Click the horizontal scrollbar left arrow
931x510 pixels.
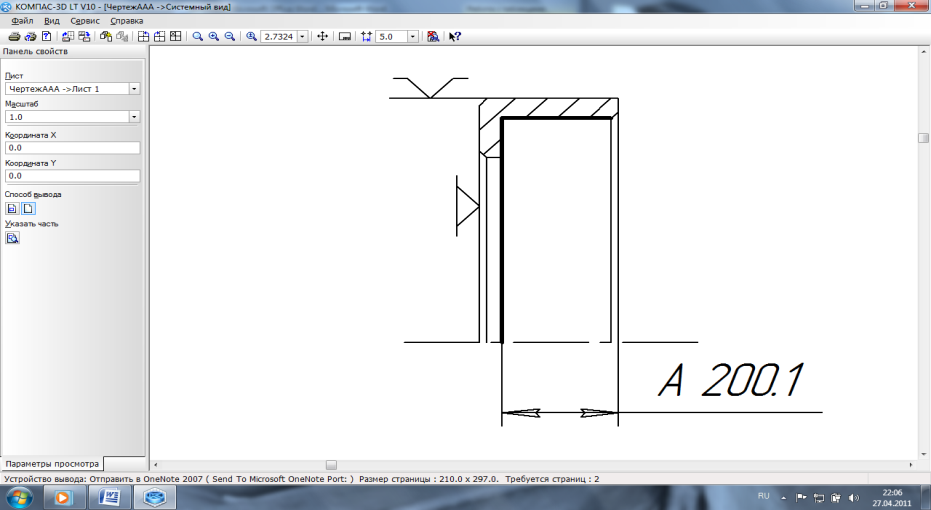pyautogui.click(x=156, y=465)
